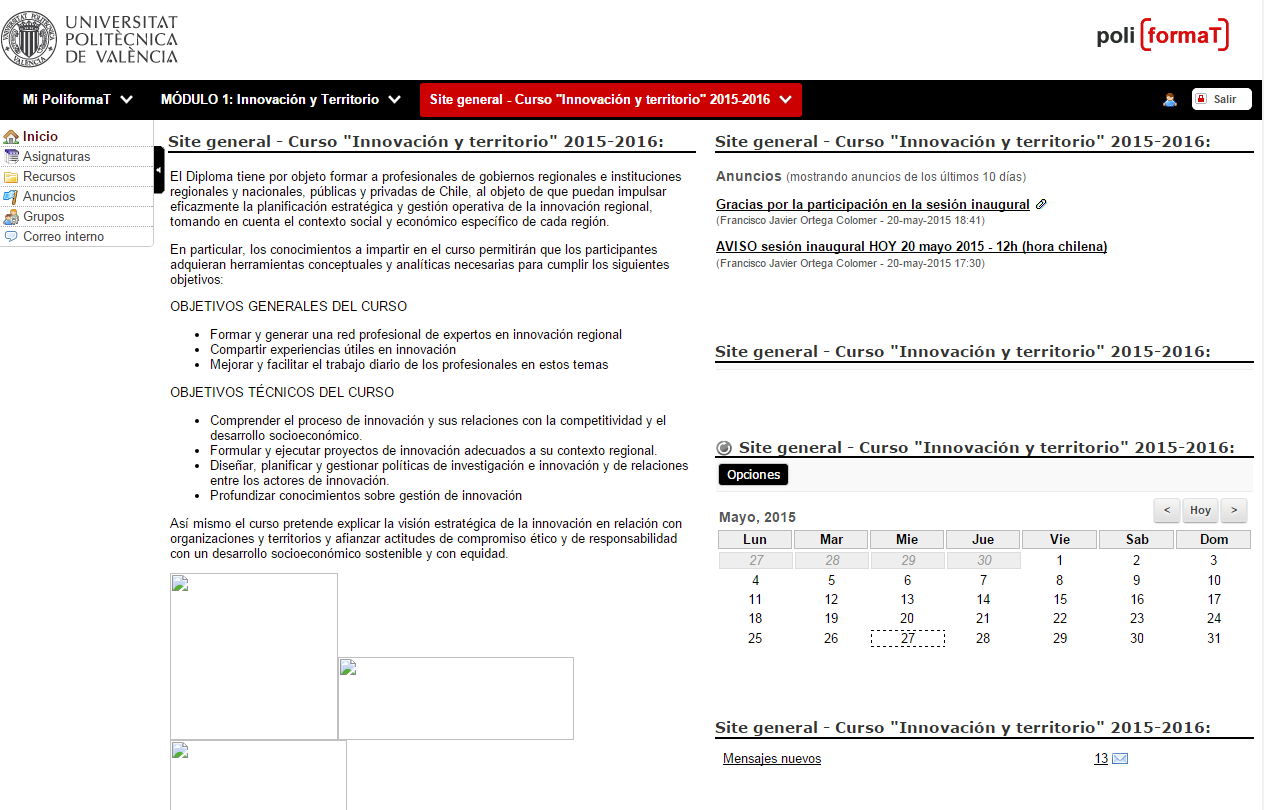Viewport: 1264px width, 810px height.
Task: Click the Recursos folder icon
Action: point(12,177)
